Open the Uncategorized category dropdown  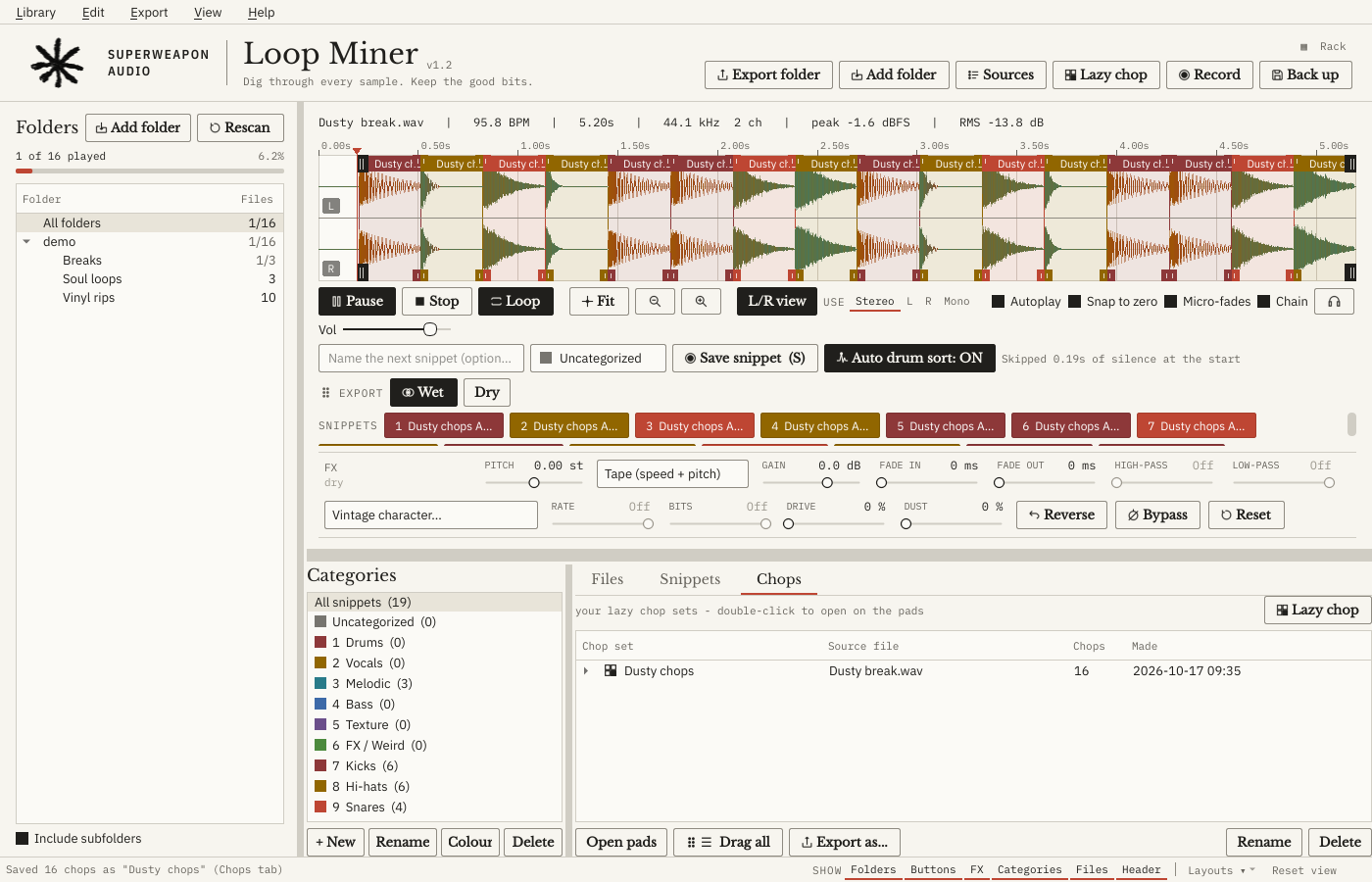pyautogui.click(x=598, y=359)
